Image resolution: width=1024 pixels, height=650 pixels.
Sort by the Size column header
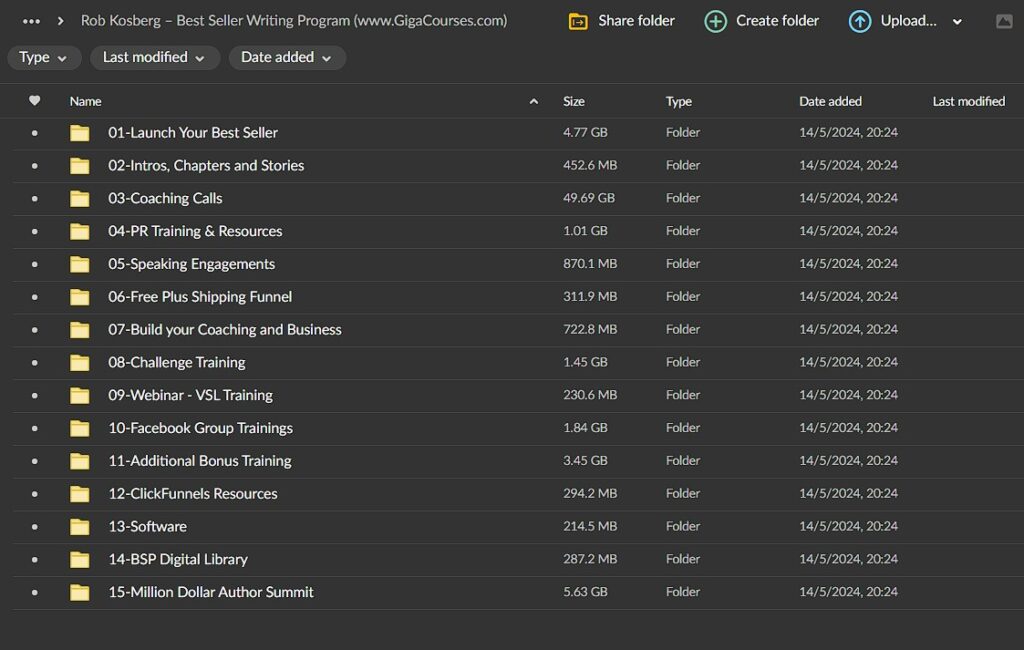pos(574,101)
